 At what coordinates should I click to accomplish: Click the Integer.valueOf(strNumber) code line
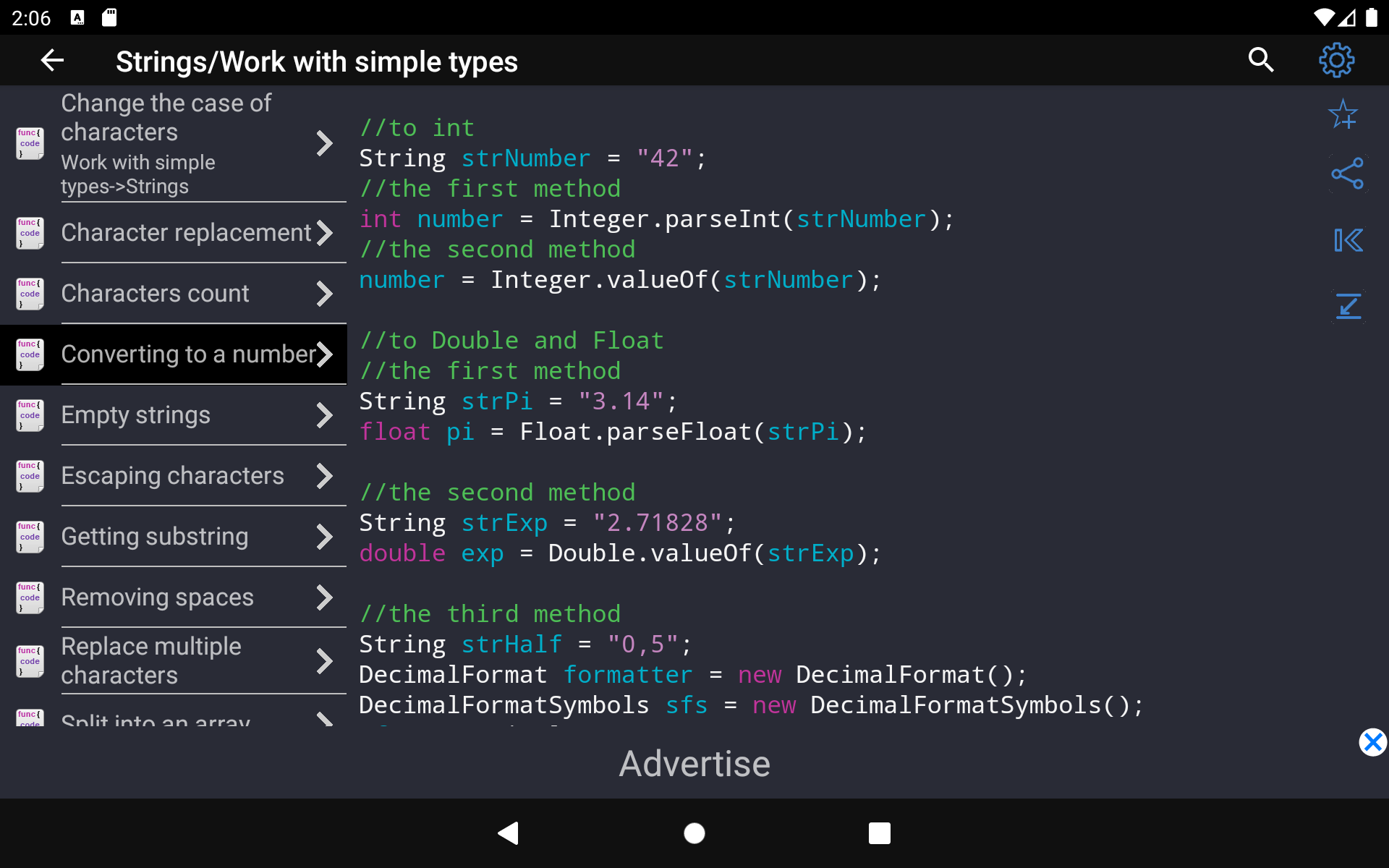click(x=620, y=280)
